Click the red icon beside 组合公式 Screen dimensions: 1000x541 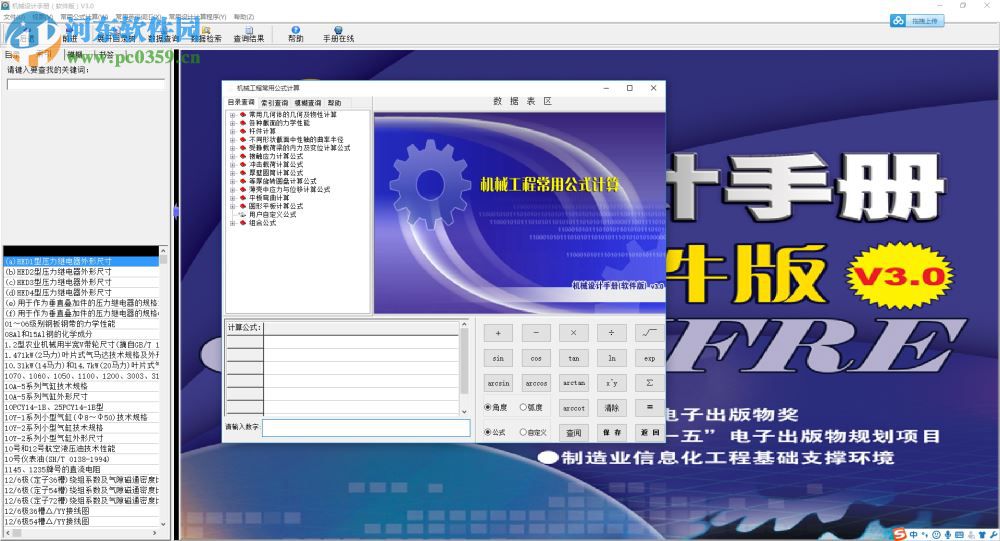click(243, 223)
